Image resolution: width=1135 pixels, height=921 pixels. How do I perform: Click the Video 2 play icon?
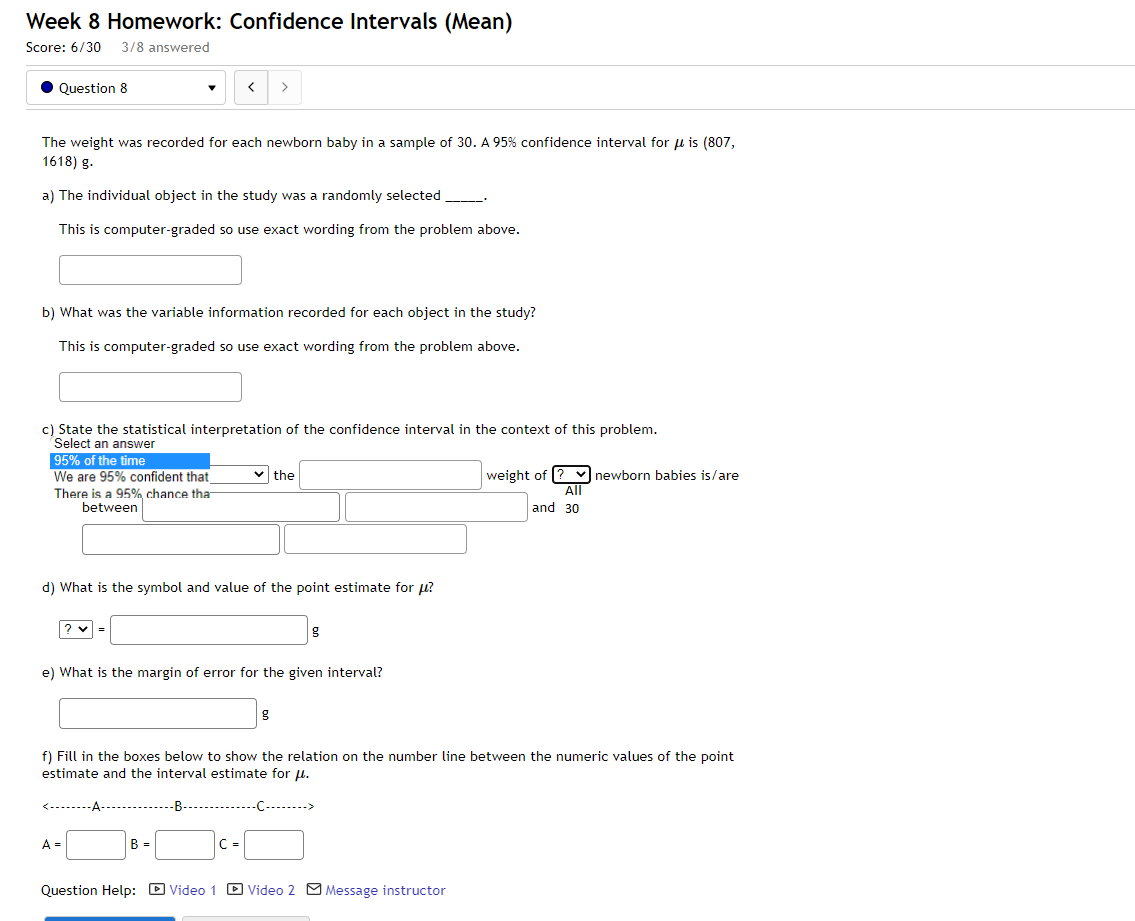click(x=236, y=889)
